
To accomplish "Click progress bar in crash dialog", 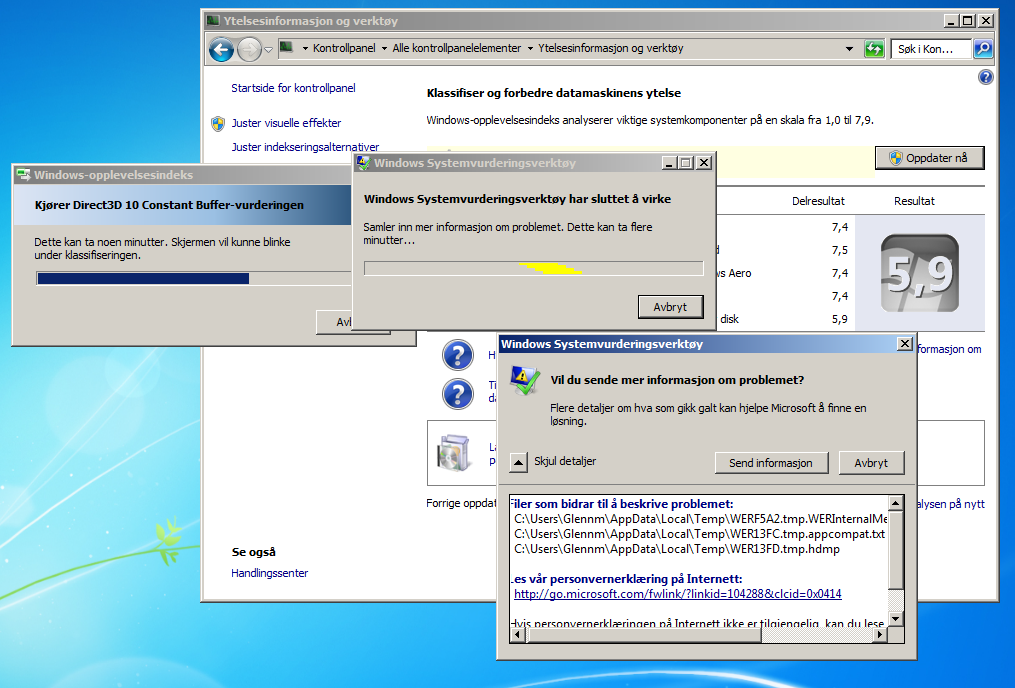I will (533, 268).
